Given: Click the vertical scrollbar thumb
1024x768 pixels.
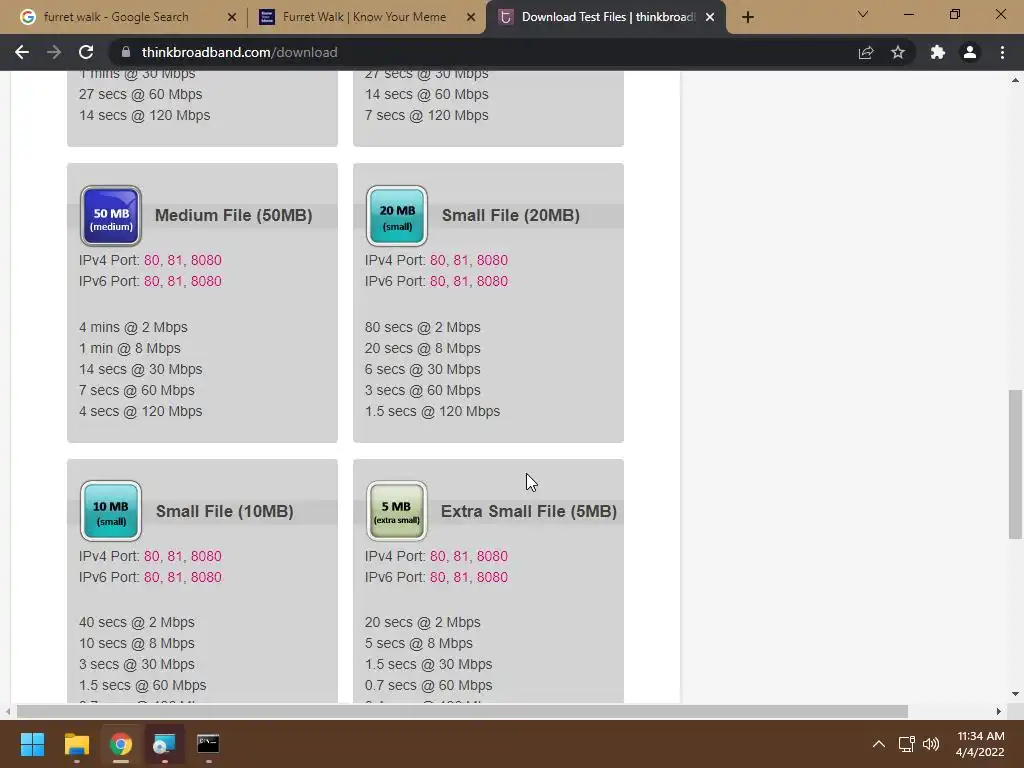Looking at the screenshot, I should click(1015, 464).
